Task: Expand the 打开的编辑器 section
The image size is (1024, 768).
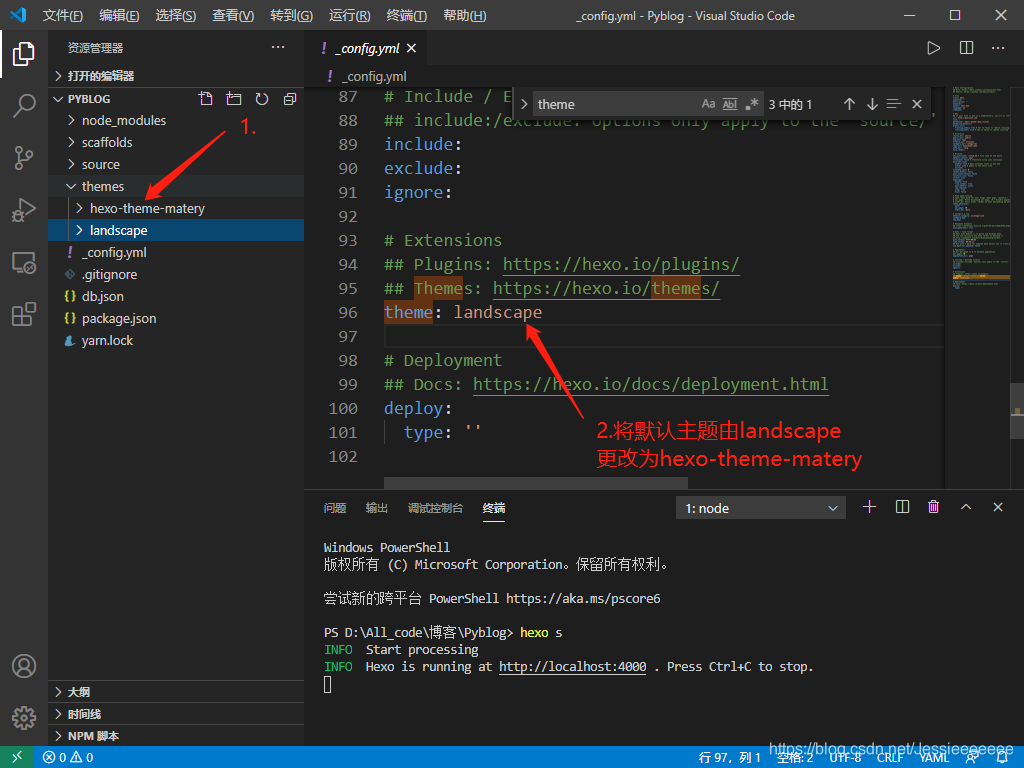Action: [176, 76]
